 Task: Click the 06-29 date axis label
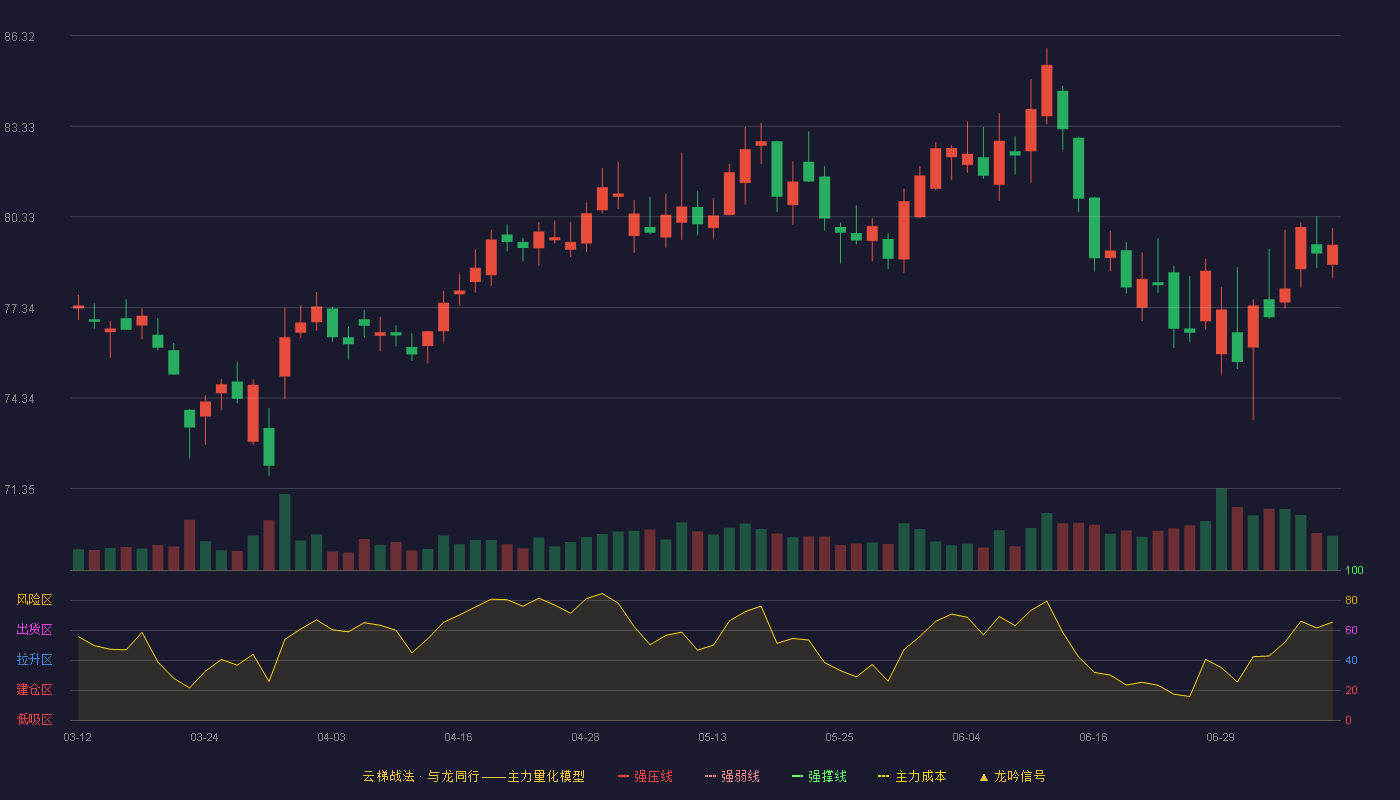click(1220, 737)
